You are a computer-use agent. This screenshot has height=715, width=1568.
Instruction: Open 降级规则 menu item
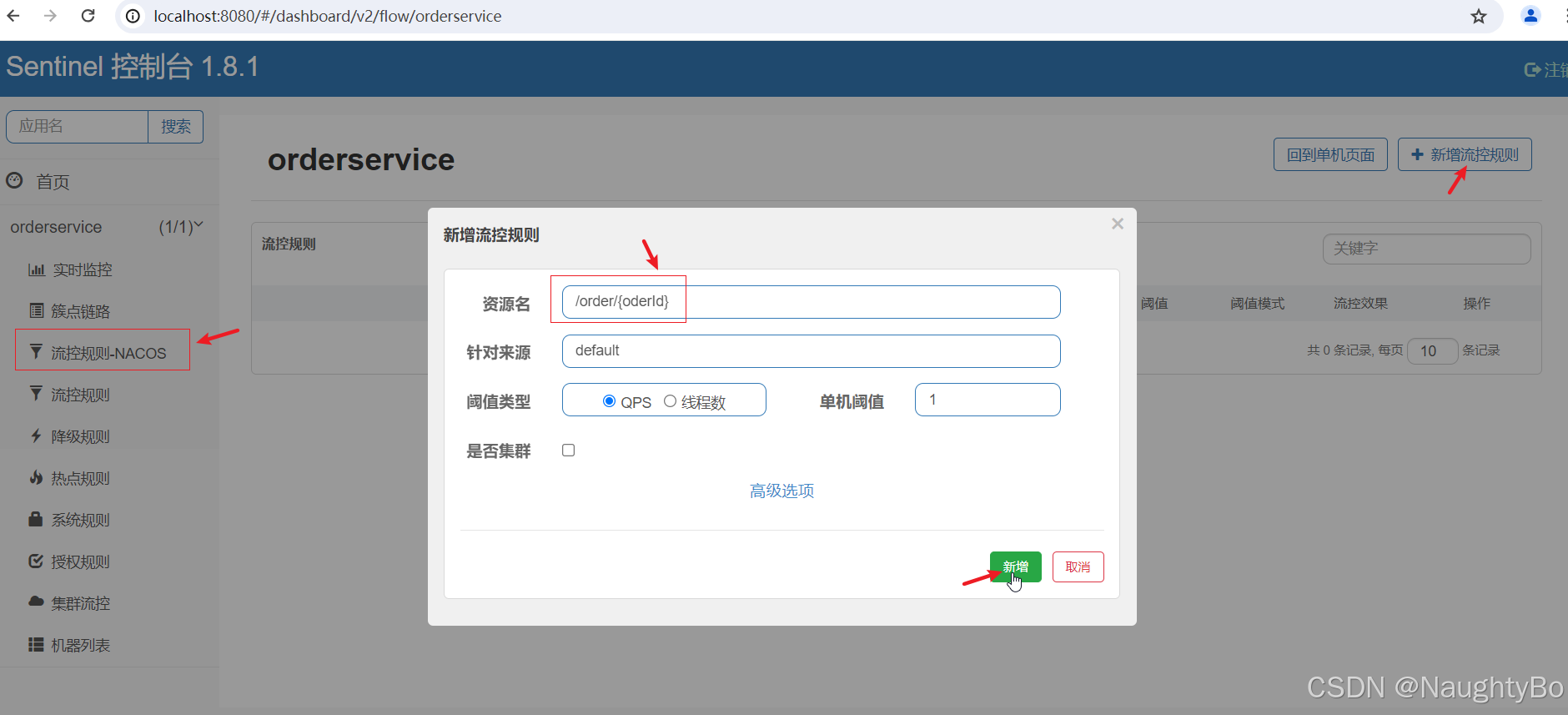(81, 436)
